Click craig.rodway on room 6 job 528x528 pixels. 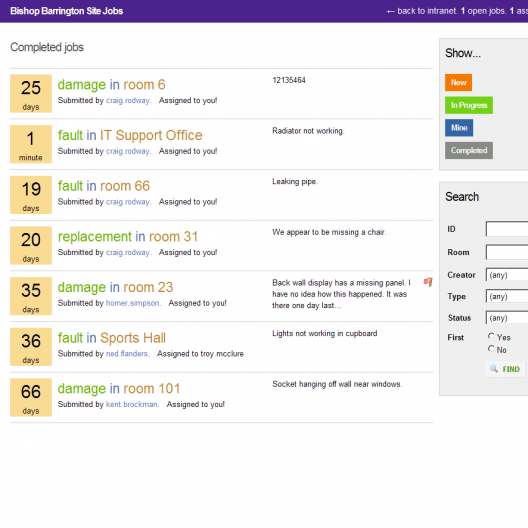pyautogui.click(x=128, y=100)
